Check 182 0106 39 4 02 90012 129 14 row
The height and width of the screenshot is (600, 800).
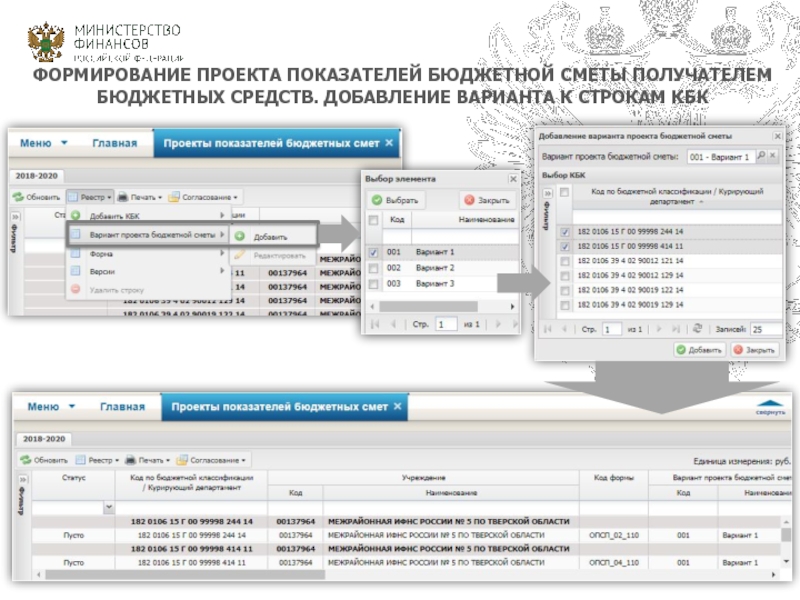click(564, 276)
